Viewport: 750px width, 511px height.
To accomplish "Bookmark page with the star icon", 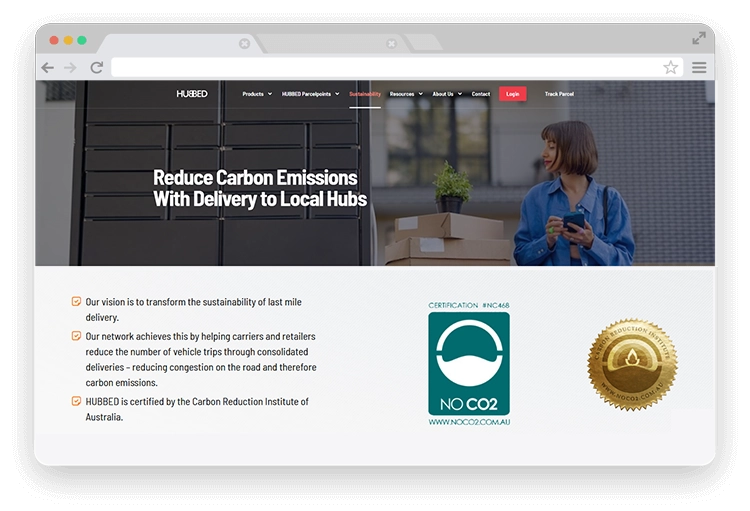I will 670,67.
